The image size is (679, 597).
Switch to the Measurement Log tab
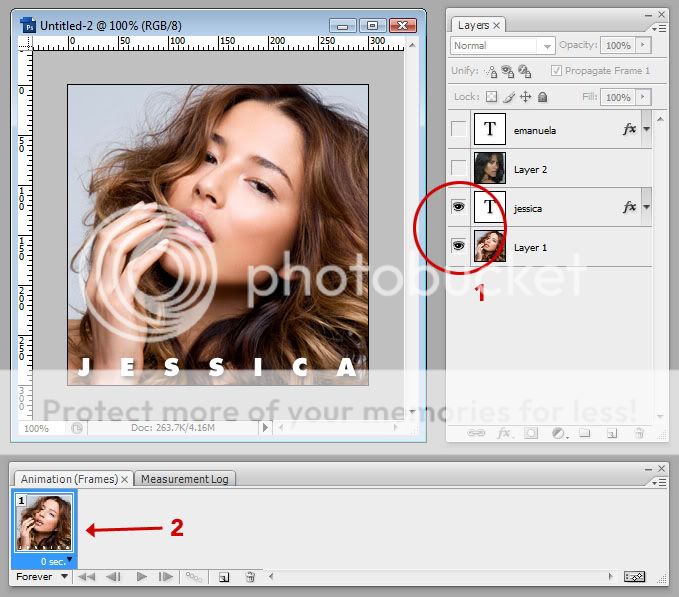[184, 479]
